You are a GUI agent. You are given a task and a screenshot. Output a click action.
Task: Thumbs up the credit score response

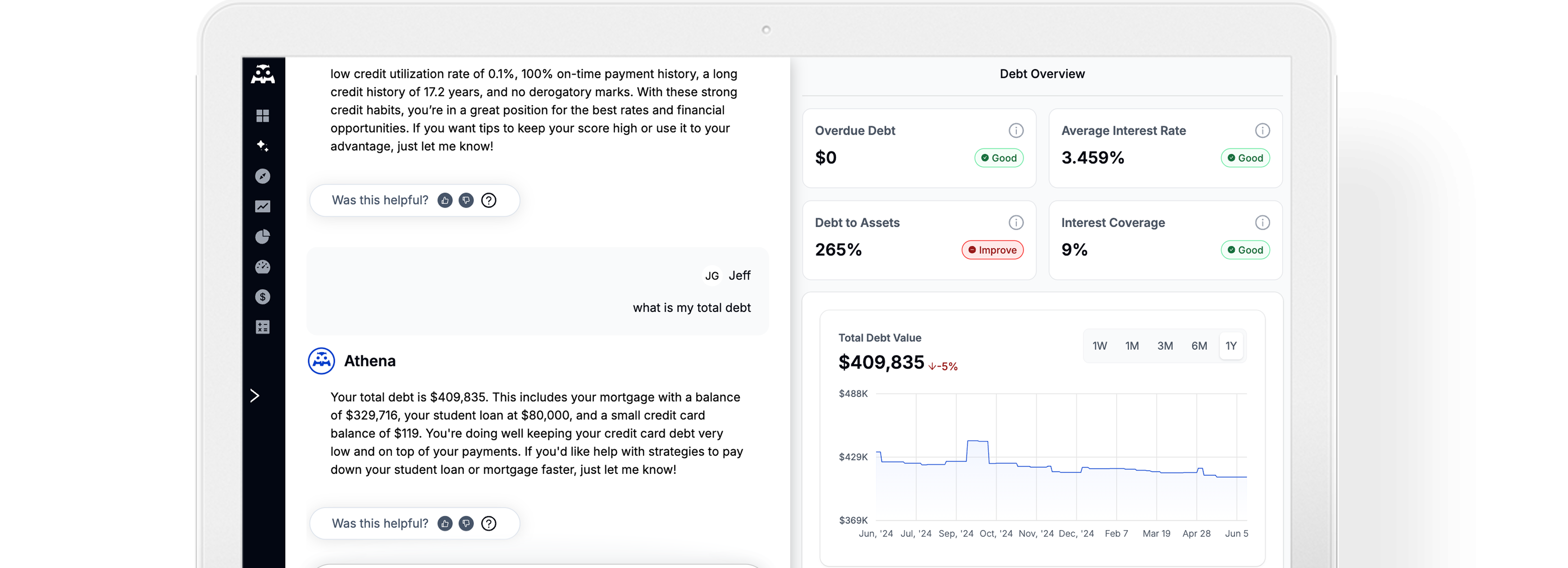445,200
